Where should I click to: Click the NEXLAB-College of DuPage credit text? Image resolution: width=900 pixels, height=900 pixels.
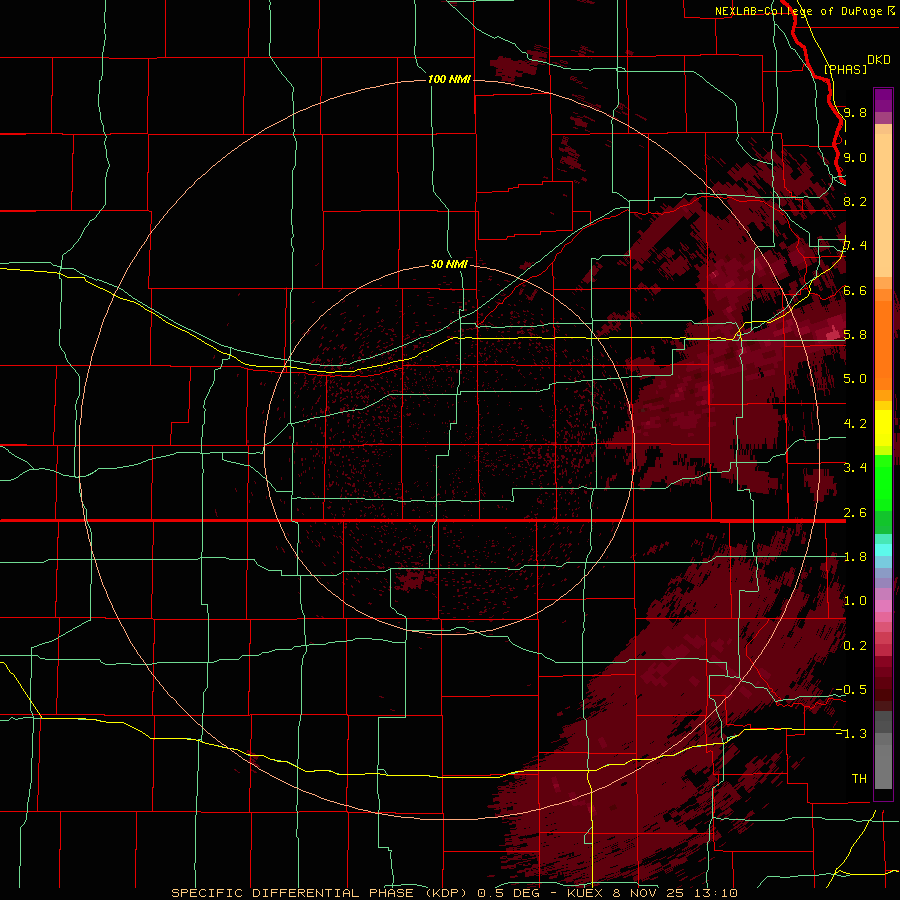[x=798, y=11]
